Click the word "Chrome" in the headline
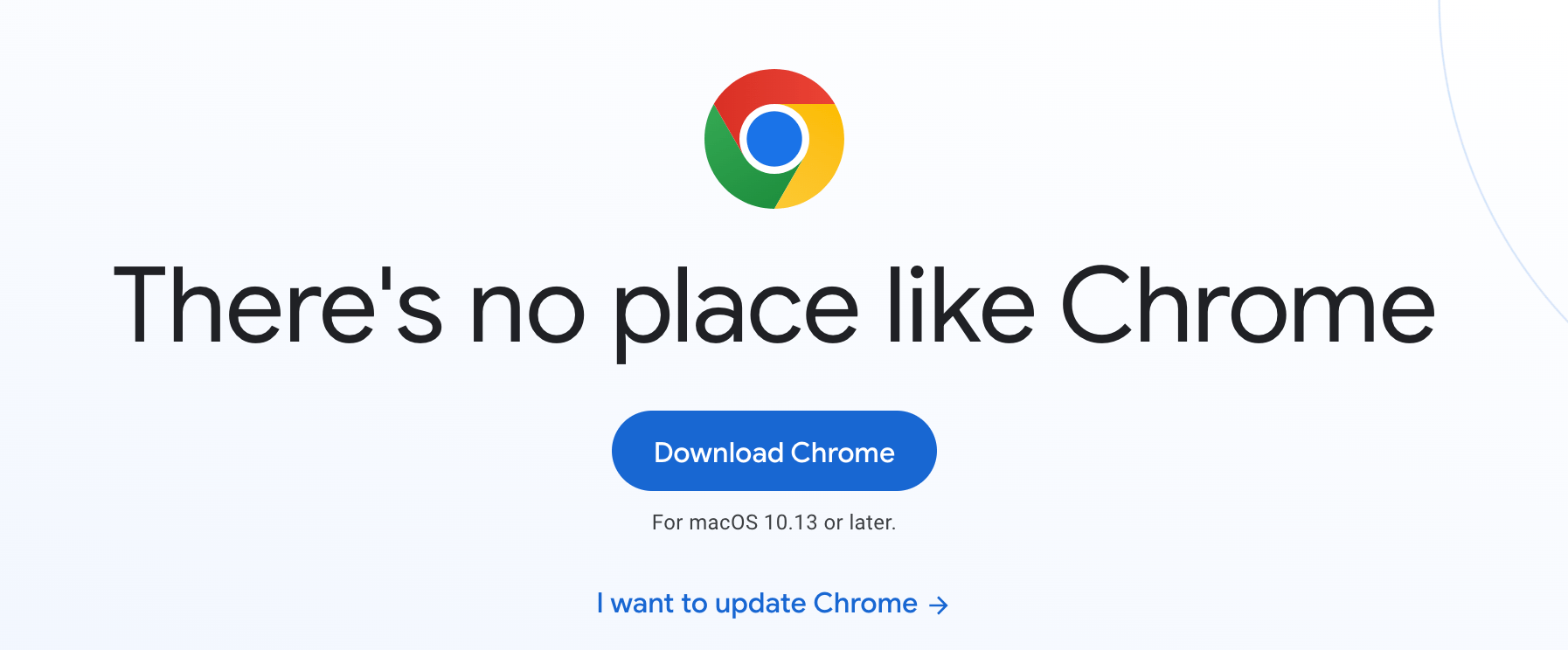Image resolution: width=1568 pixels, height=650 pixels. [x=1247, y=306]
